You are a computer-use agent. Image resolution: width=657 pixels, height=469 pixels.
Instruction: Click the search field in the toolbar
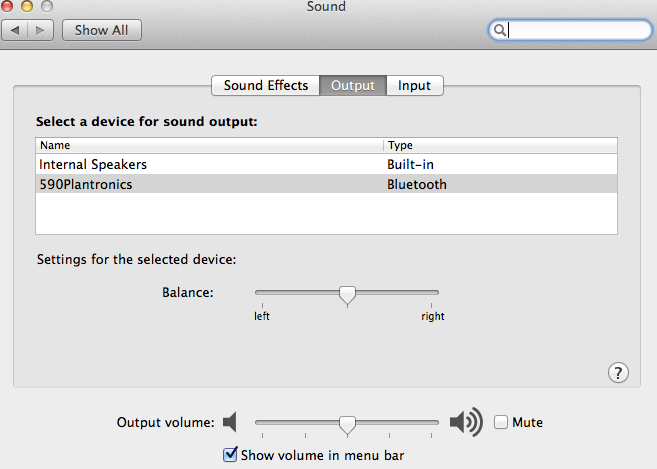click(570, 30)
